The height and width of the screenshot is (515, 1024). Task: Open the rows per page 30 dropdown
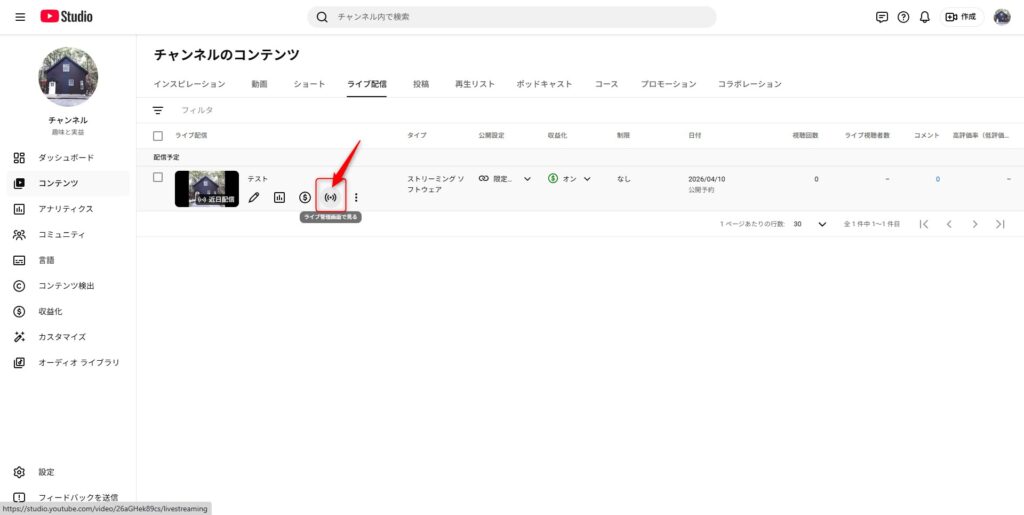coord(810,224)
